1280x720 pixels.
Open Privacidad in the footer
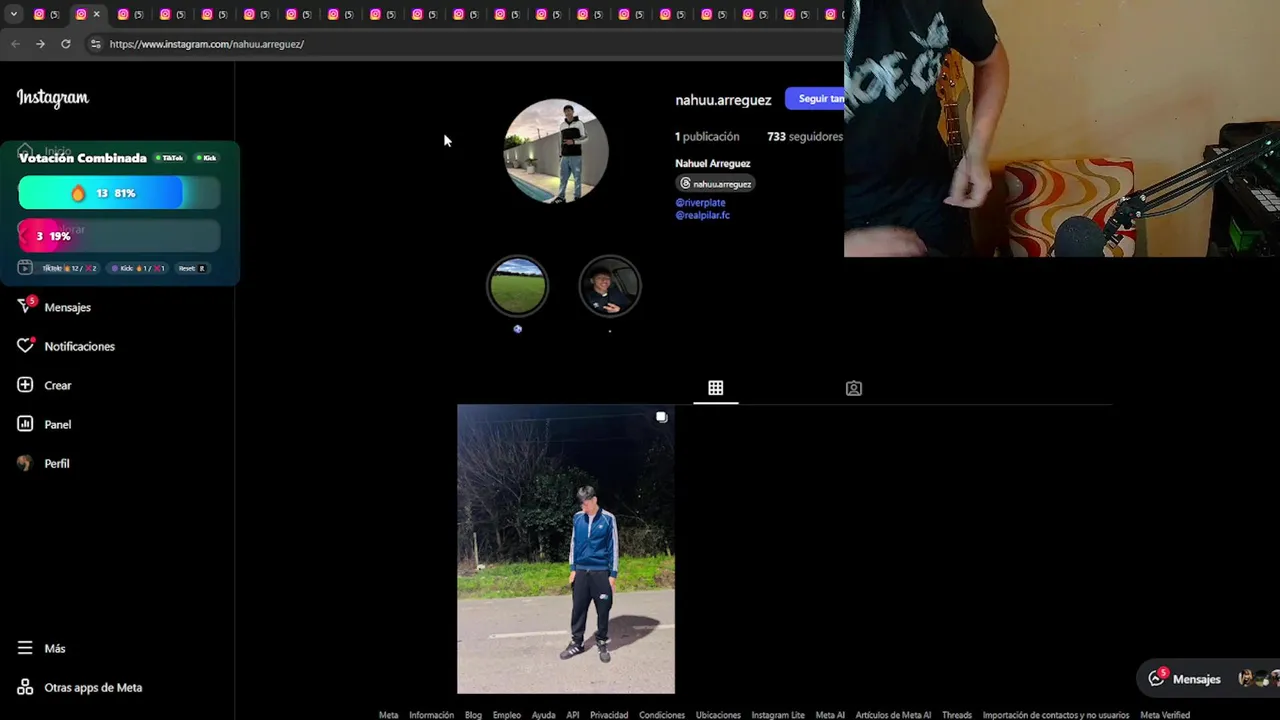tap(609, 715)
